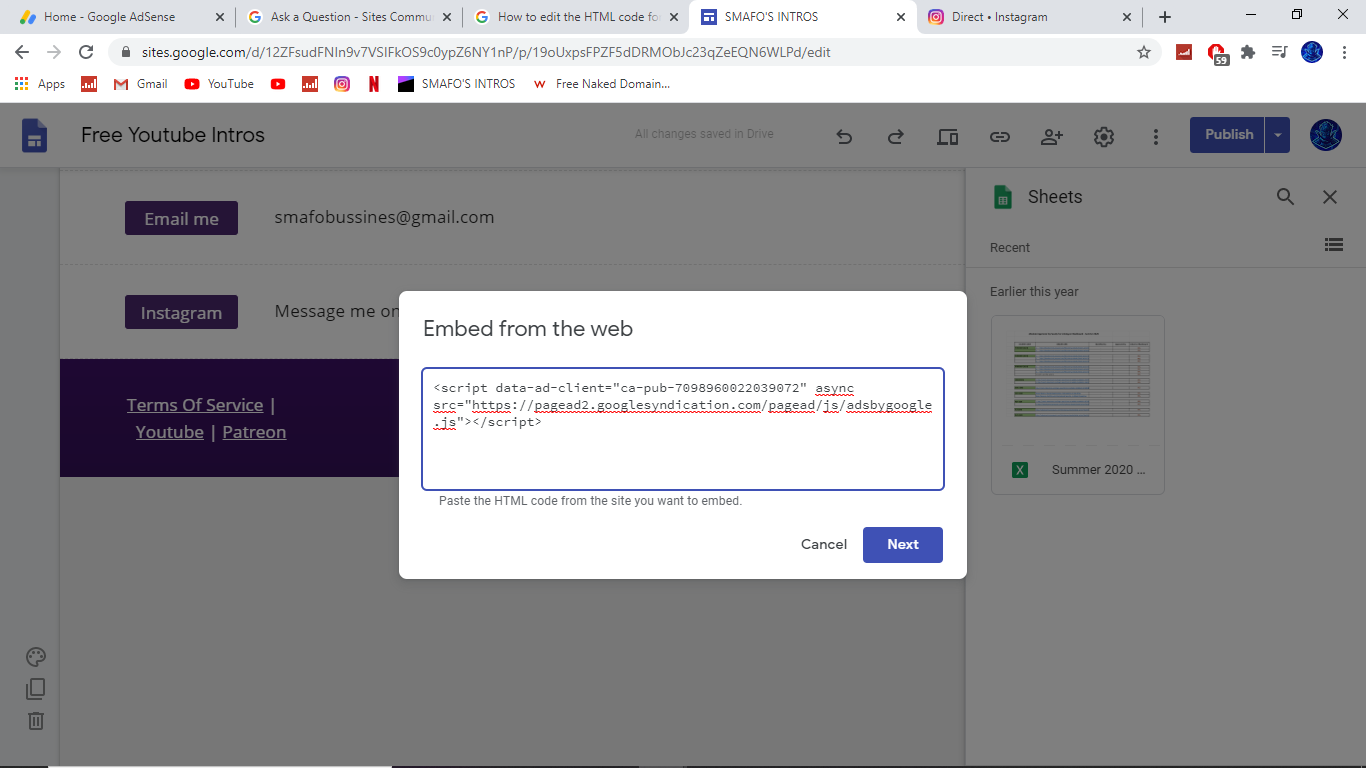
Task: Click the Next button in embed dialog
Action: click(902, 544)
